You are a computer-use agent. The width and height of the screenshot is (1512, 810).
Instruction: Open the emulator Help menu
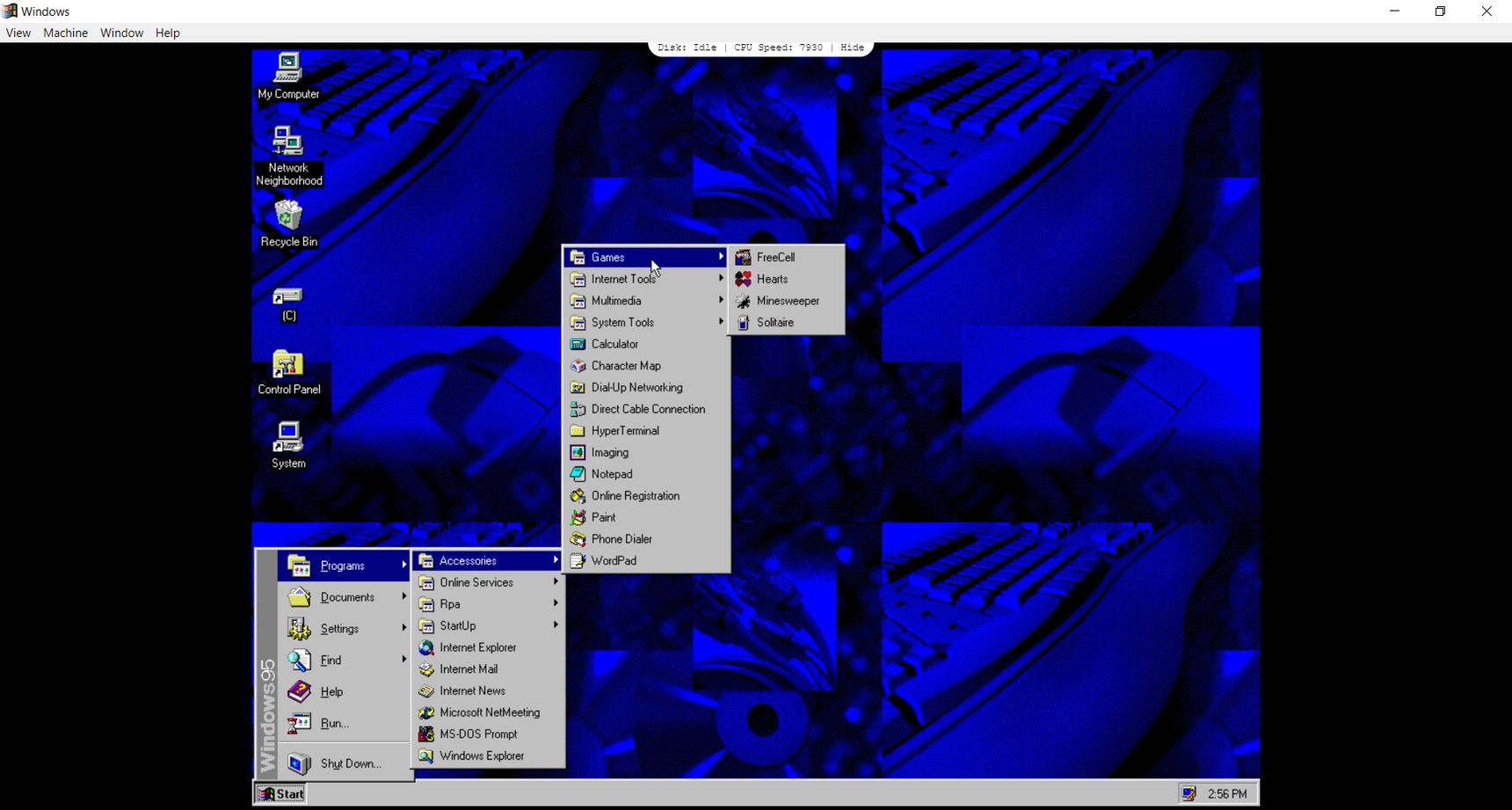[x=168, y=33]
